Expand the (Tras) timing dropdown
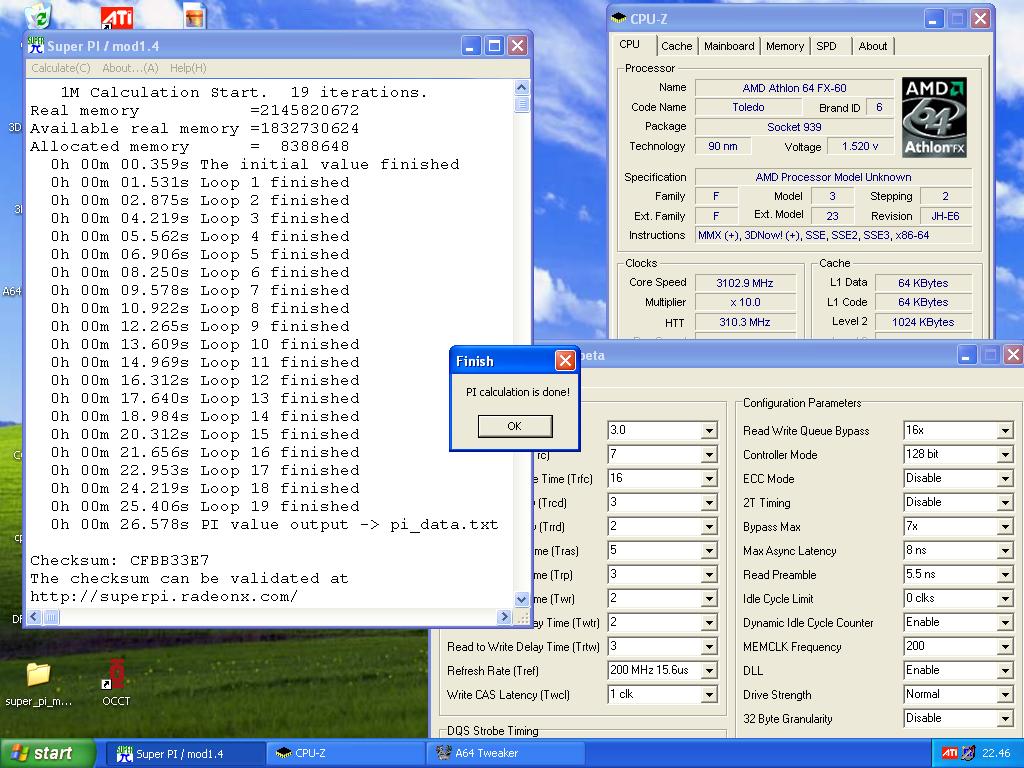1024x768 pixels. click(709, 551)
